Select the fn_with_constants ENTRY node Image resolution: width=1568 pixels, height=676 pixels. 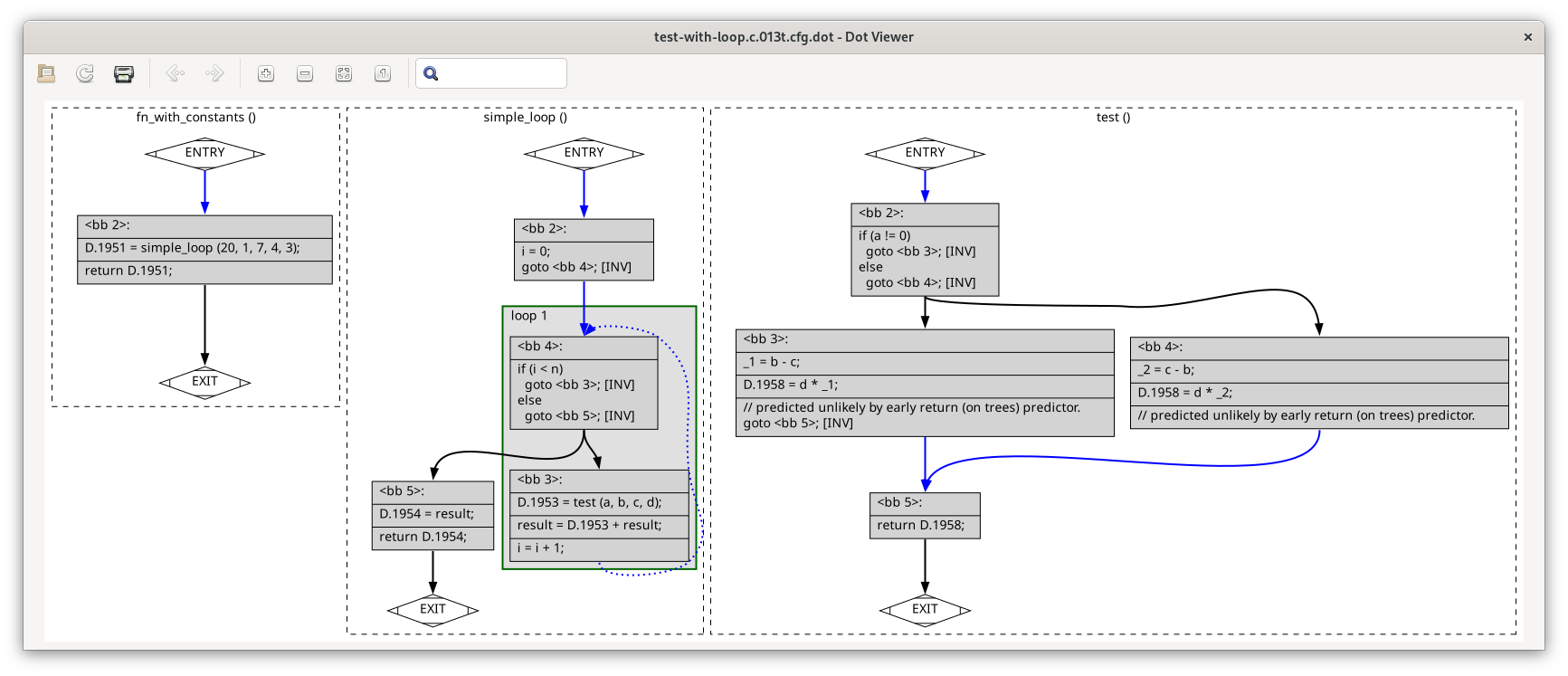tap(204, 153)
